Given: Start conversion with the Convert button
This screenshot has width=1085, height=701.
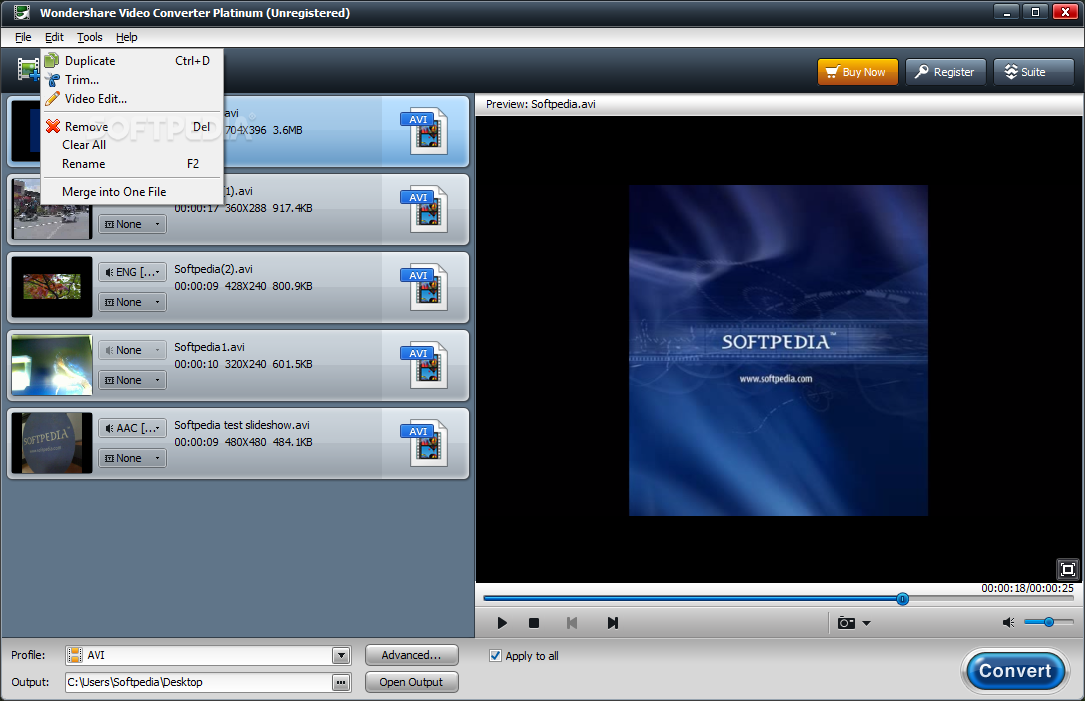Looking at the screenshot, I should [1014, 671].
